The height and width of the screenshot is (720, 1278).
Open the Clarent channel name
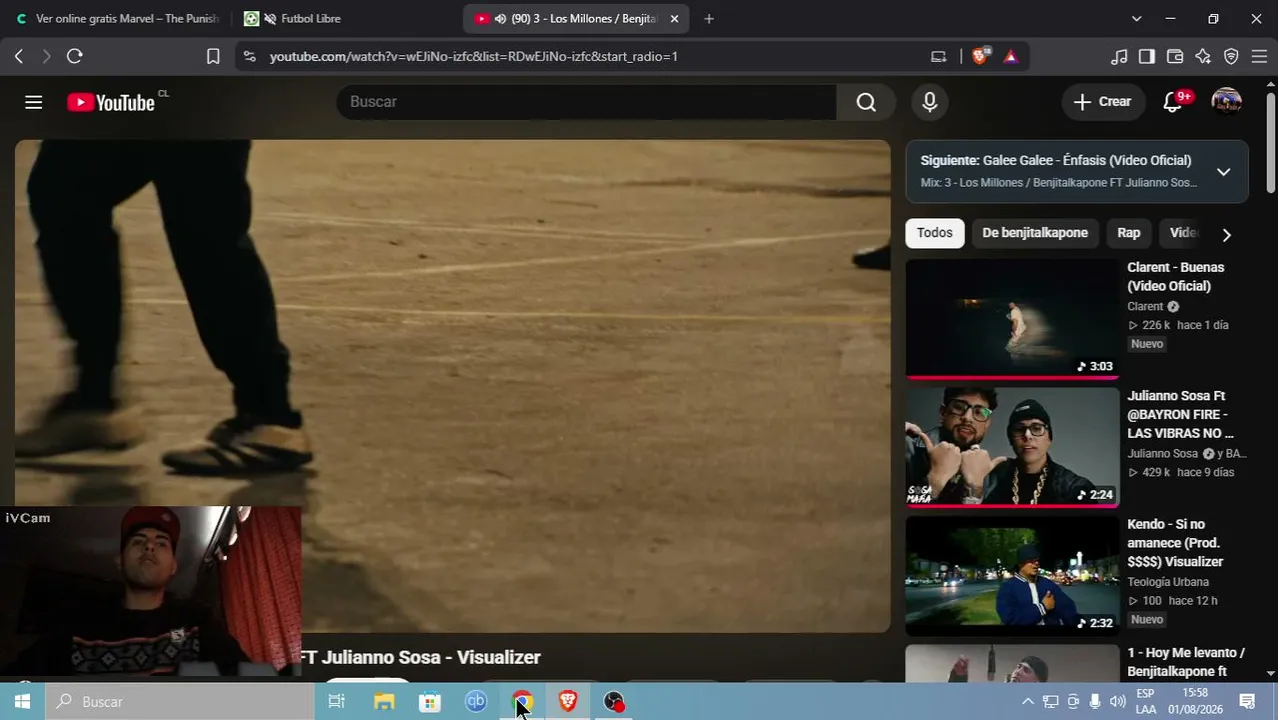pyautogui.click(x=1145, y=306)
